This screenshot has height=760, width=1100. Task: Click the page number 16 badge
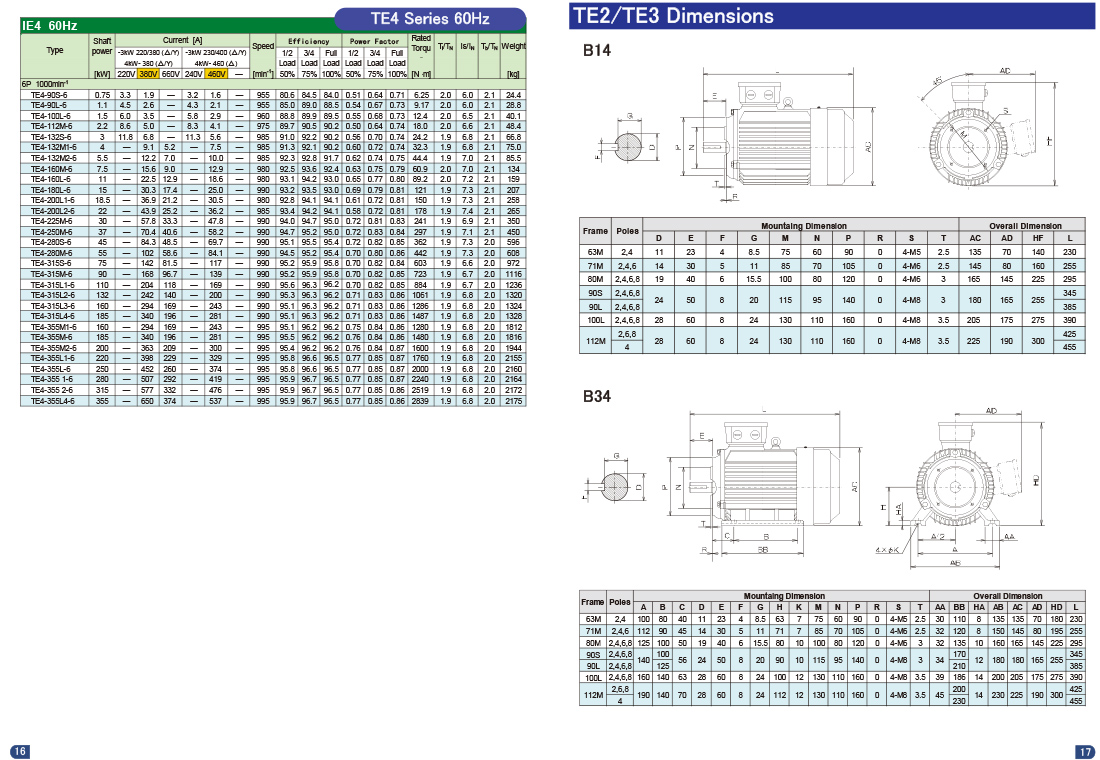click(x=19, y=751)
